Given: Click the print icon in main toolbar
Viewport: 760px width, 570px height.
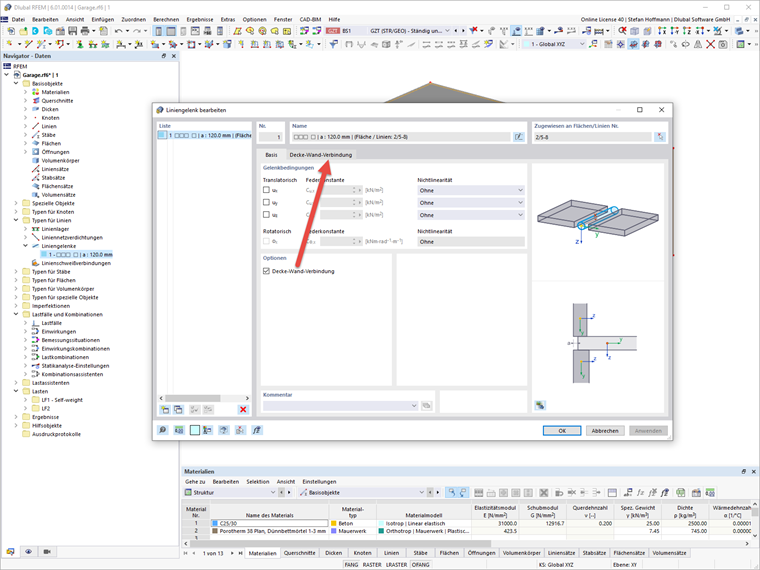Looking at the screenshot, I should [85, 31].
